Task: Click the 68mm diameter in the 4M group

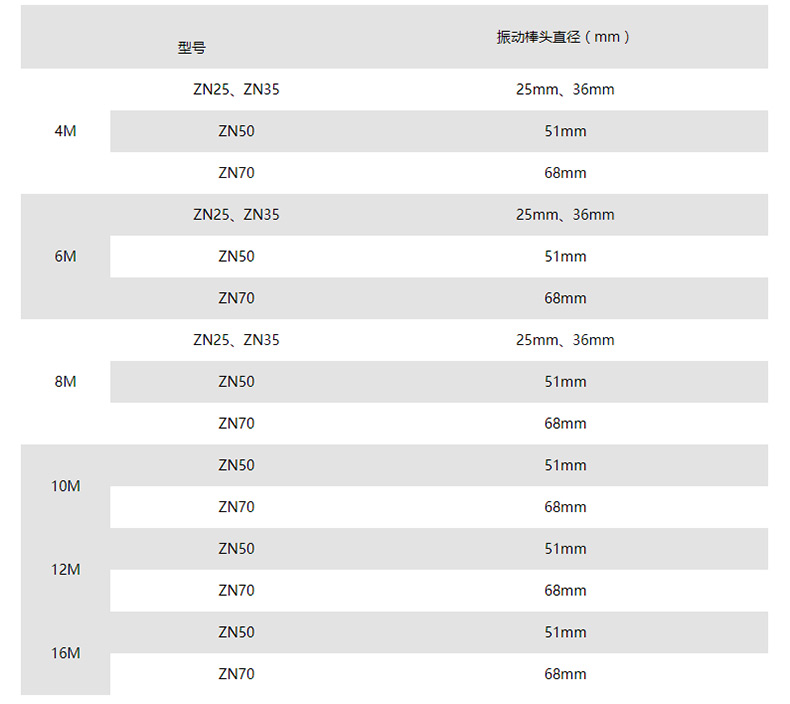Action: (x=565, y=173)
